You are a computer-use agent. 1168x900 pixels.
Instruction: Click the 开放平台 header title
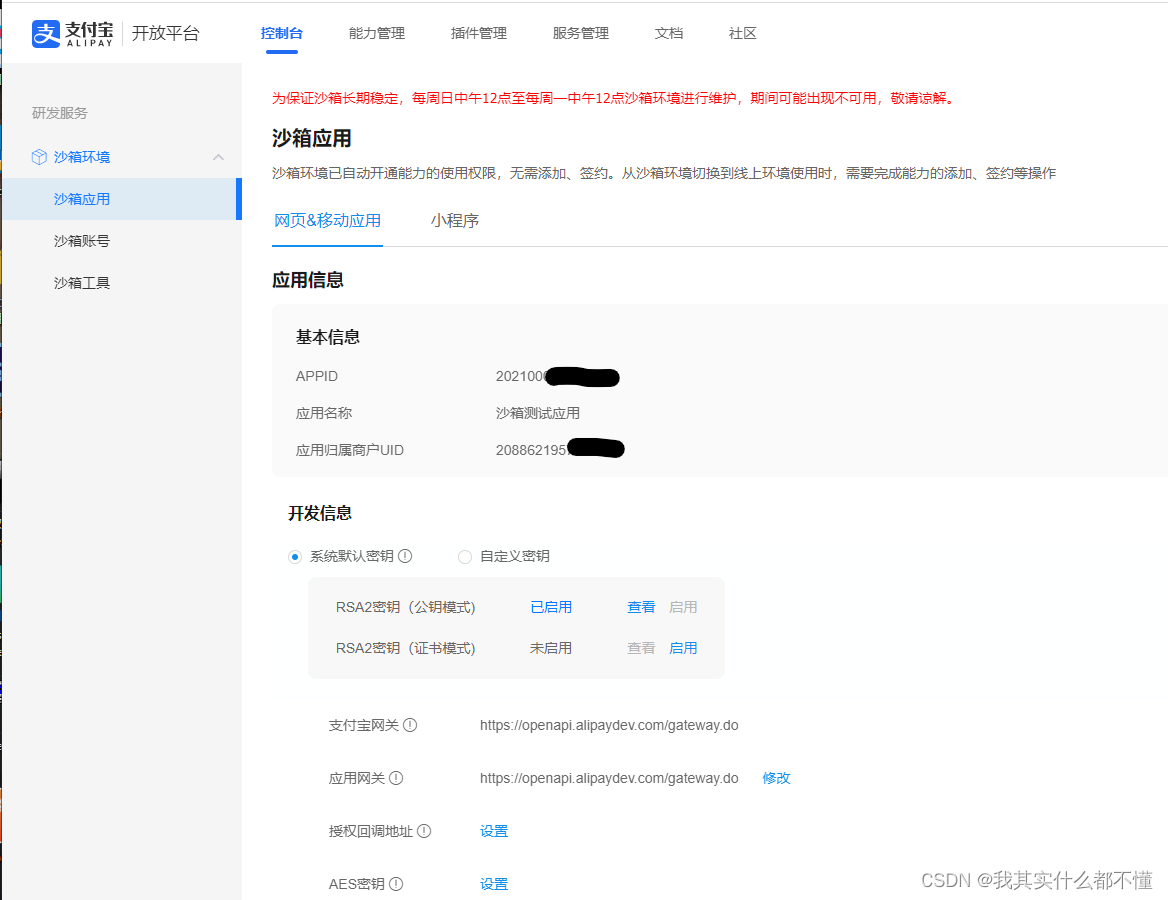[166, 34]
